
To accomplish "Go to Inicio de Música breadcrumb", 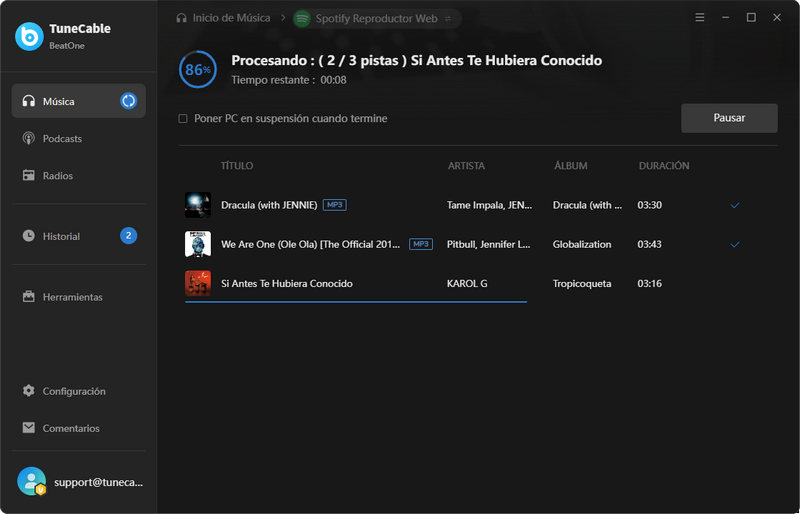I will pyautogui.click(x=231, y=18).
